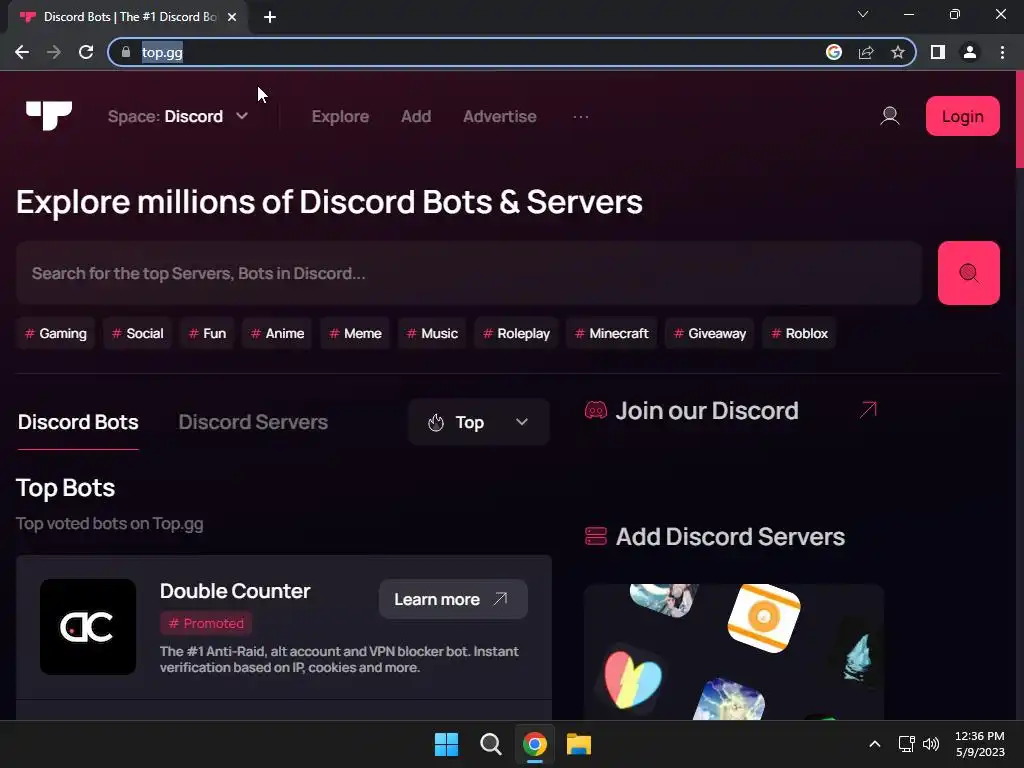The width and height of the screenshot is (1024, 768).
Task: Open the Add menu
Action: pyautogui.click(x=416, y=116)
